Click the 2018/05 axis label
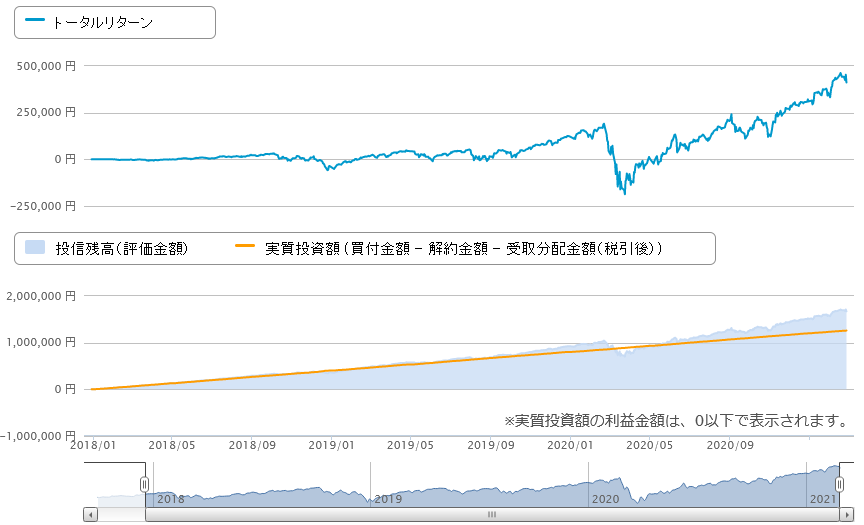The height and width of the screenshot is (525, 864). pos(172,445)
